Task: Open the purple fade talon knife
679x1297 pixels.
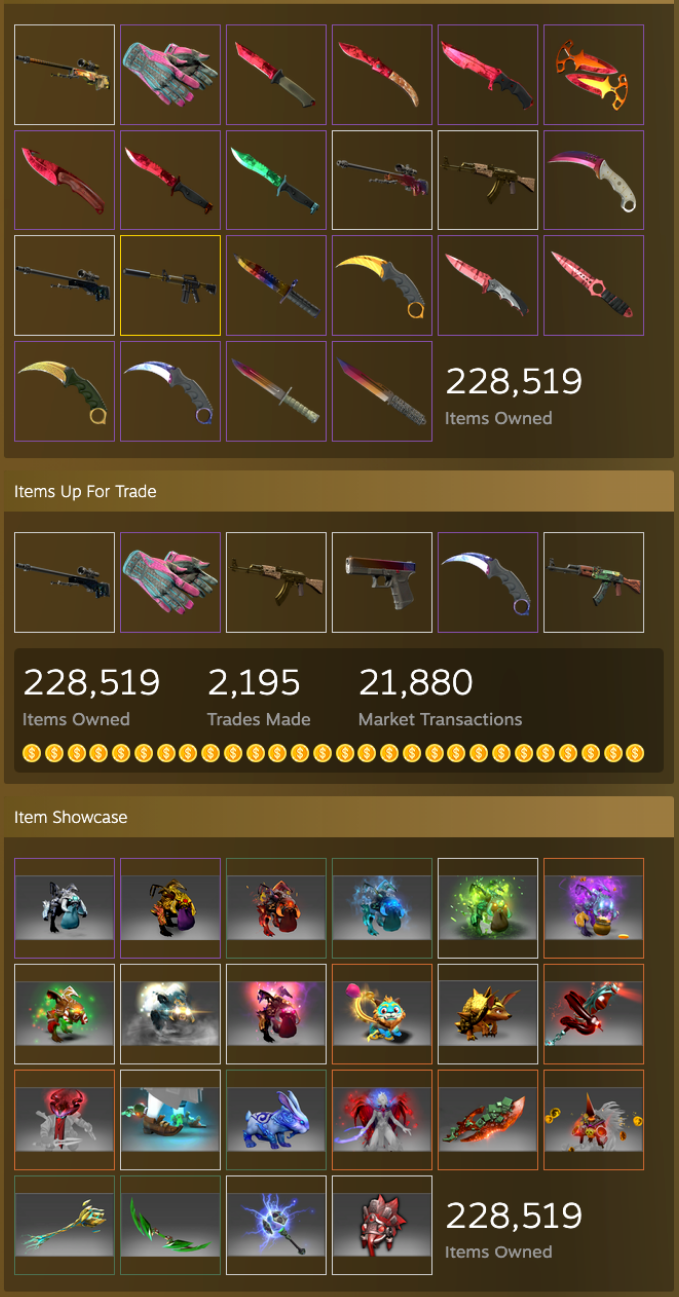Action: (594, 180)
